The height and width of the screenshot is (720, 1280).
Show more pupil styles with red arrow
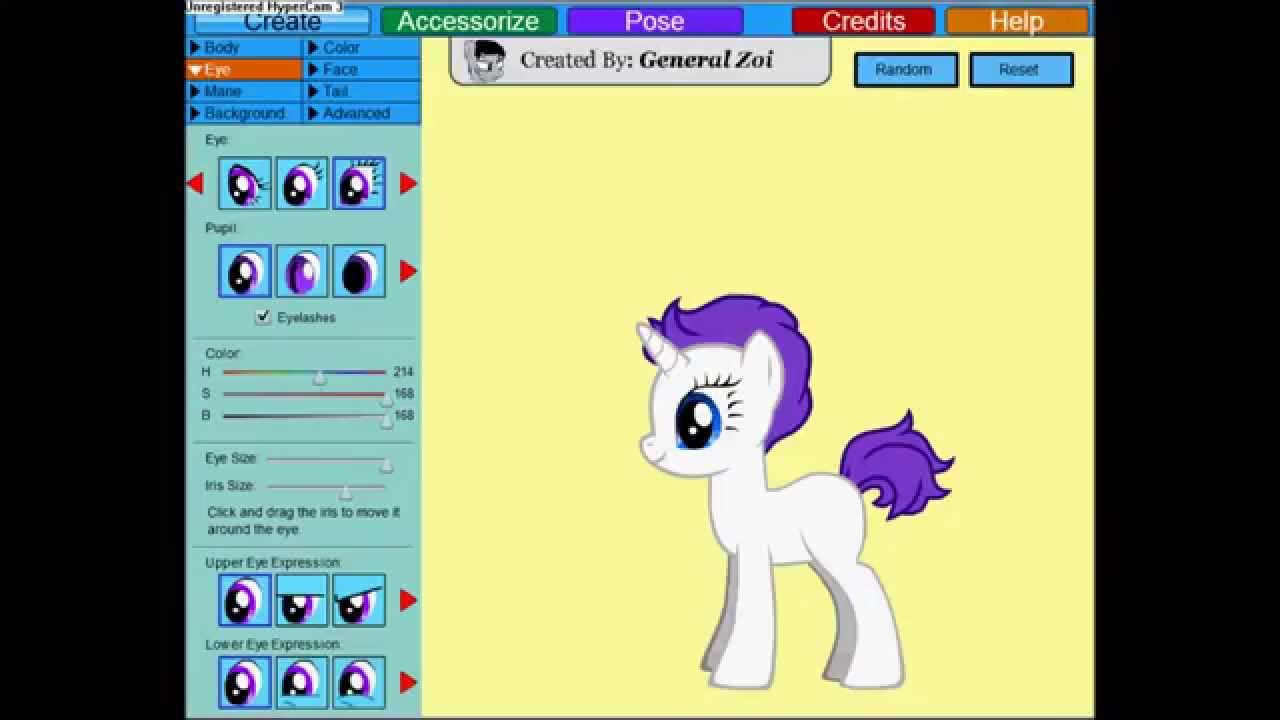408,271
